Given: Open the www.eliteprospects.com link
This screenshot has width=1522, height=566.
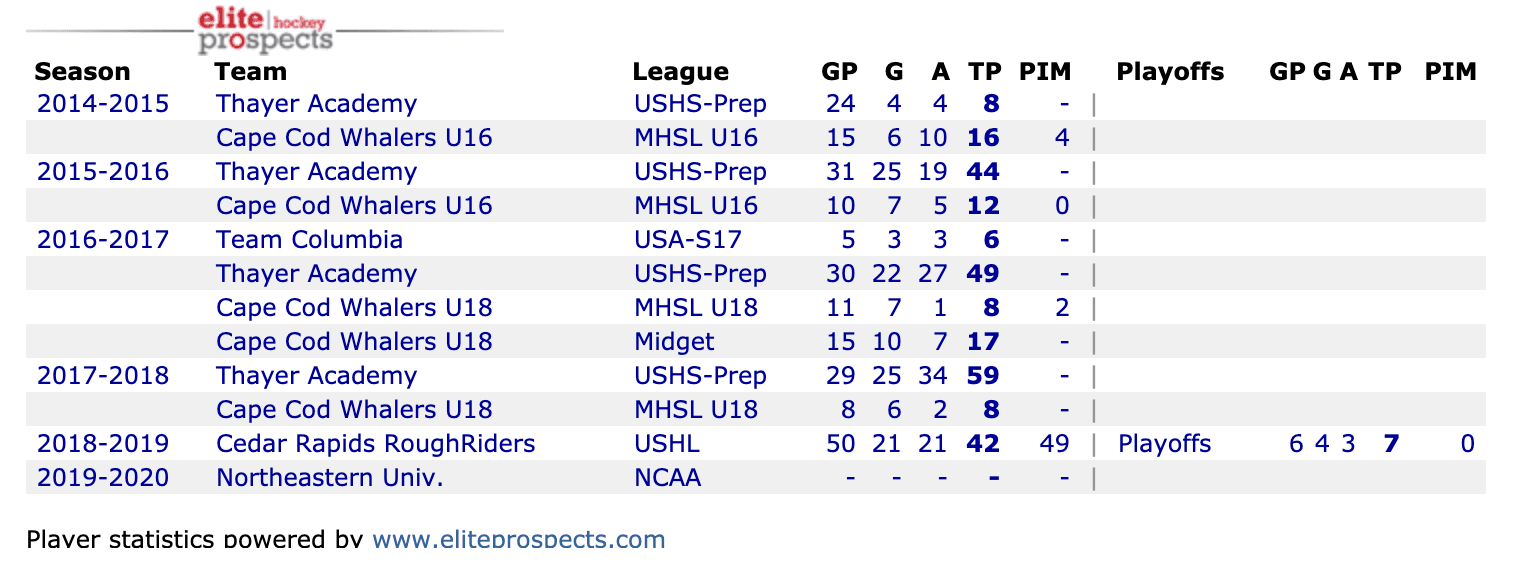Looking at the screenshot, I should coord(518,541).
